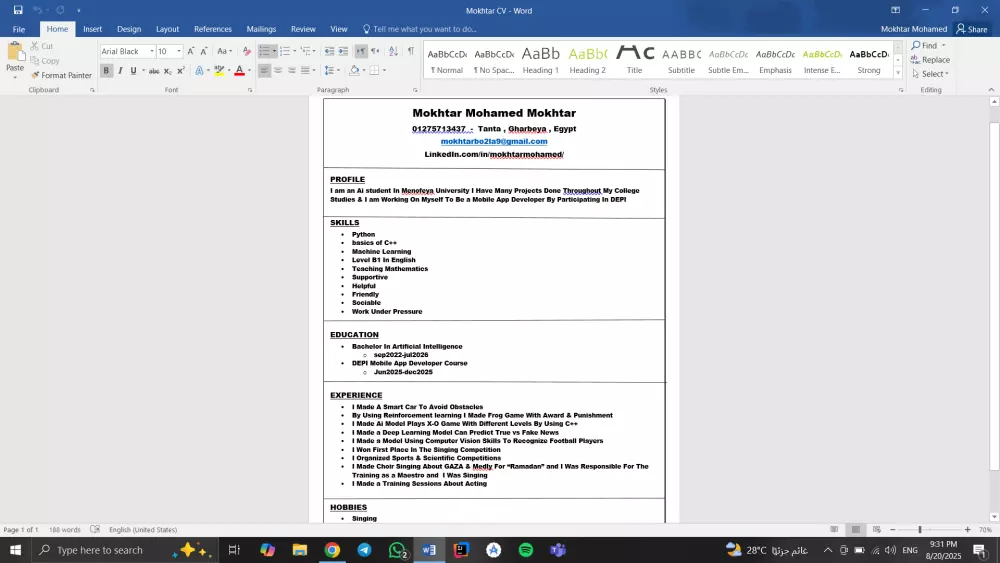
Task: Click the Format Painter tool
Action: [61, 75]
